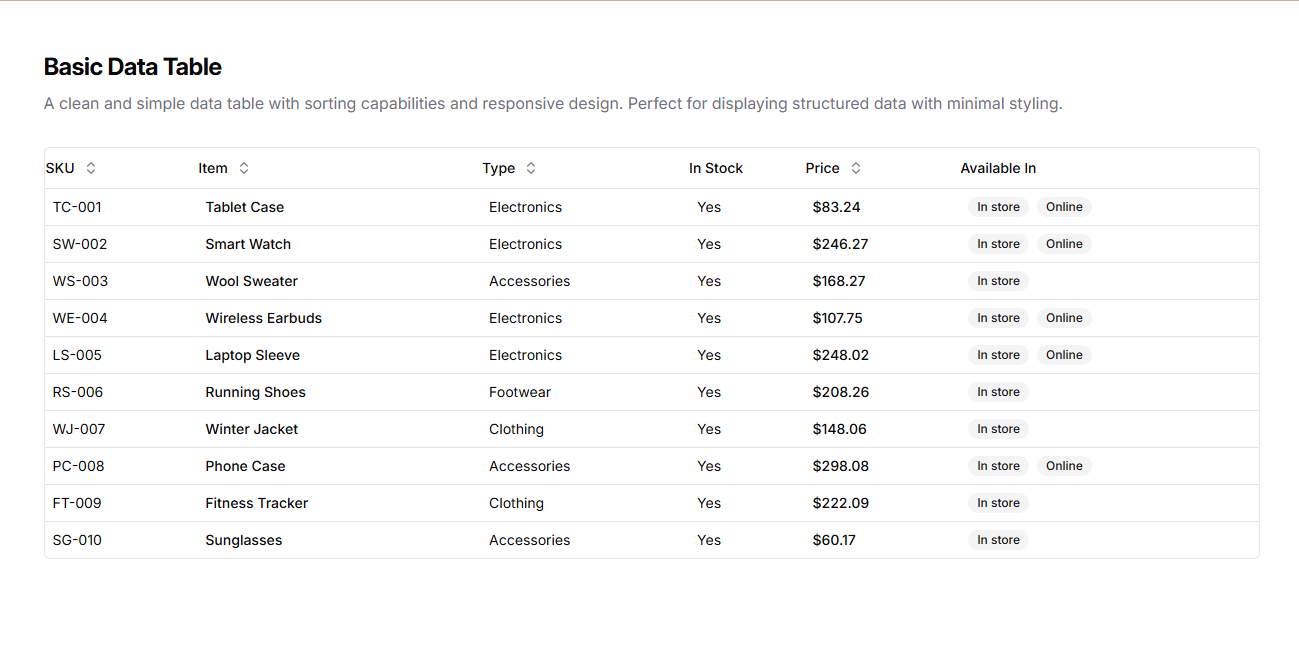
Task: Select the Wool Sweater item name
Action: click(251, 281)
